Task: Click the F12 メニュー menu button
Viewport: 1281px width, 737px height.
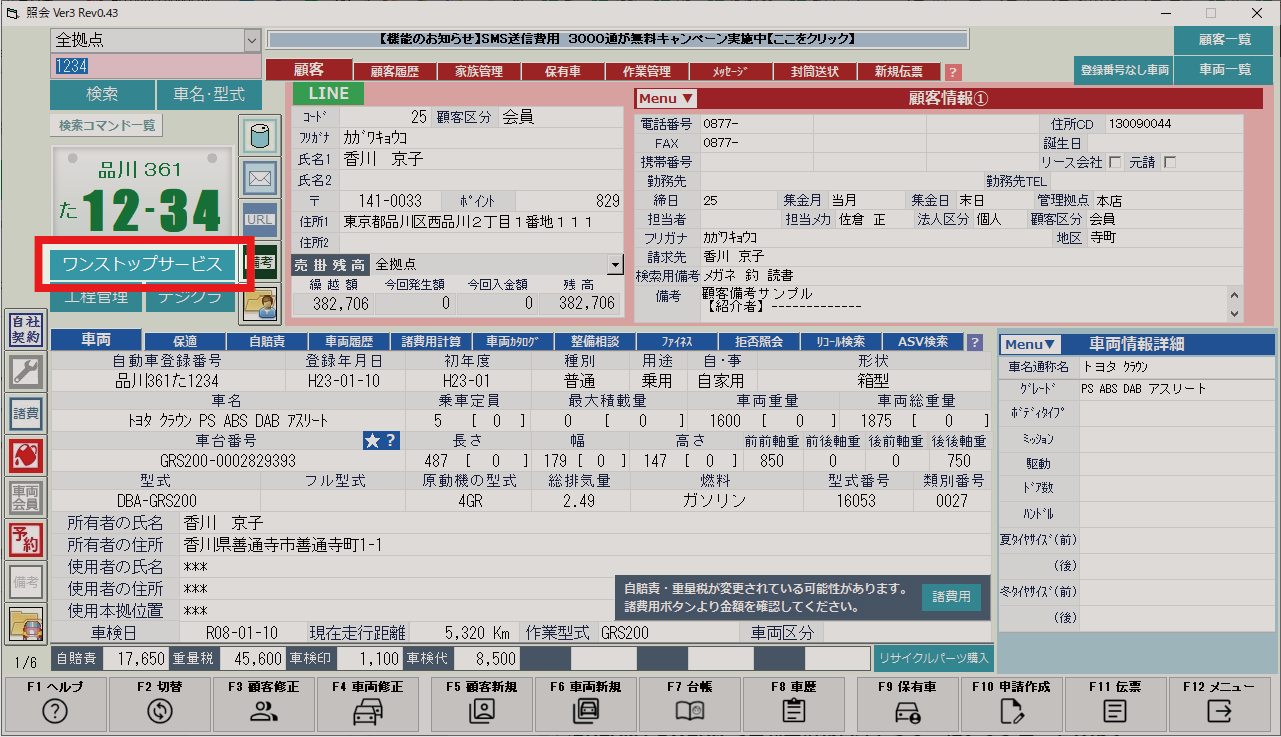Action: (1220, 703)
